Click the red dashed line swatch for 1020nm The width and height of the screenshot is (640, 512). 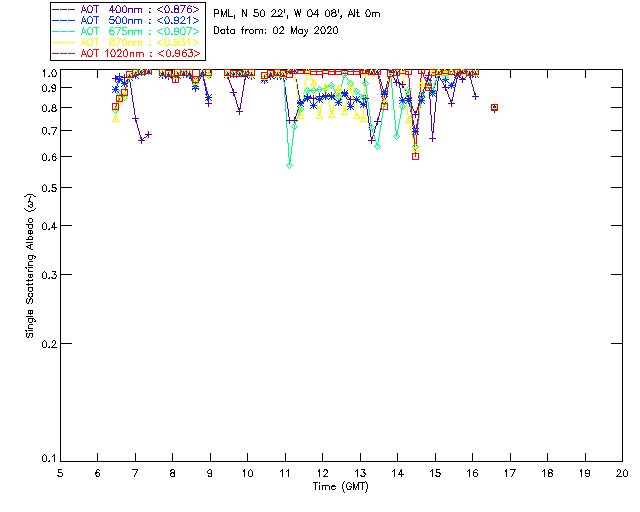click(65, 53)
